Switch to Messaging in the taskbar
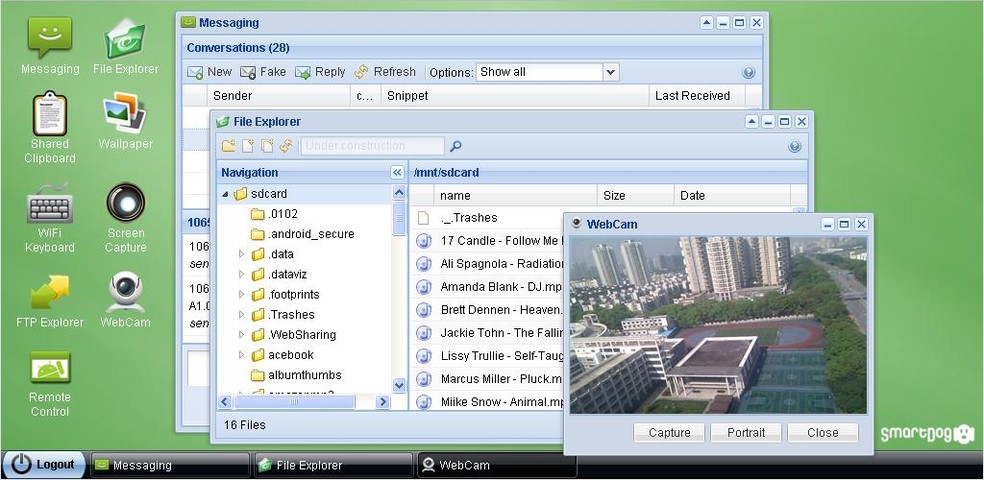The height and width of the screenshot is (480, 984). (x=171, y=466)
